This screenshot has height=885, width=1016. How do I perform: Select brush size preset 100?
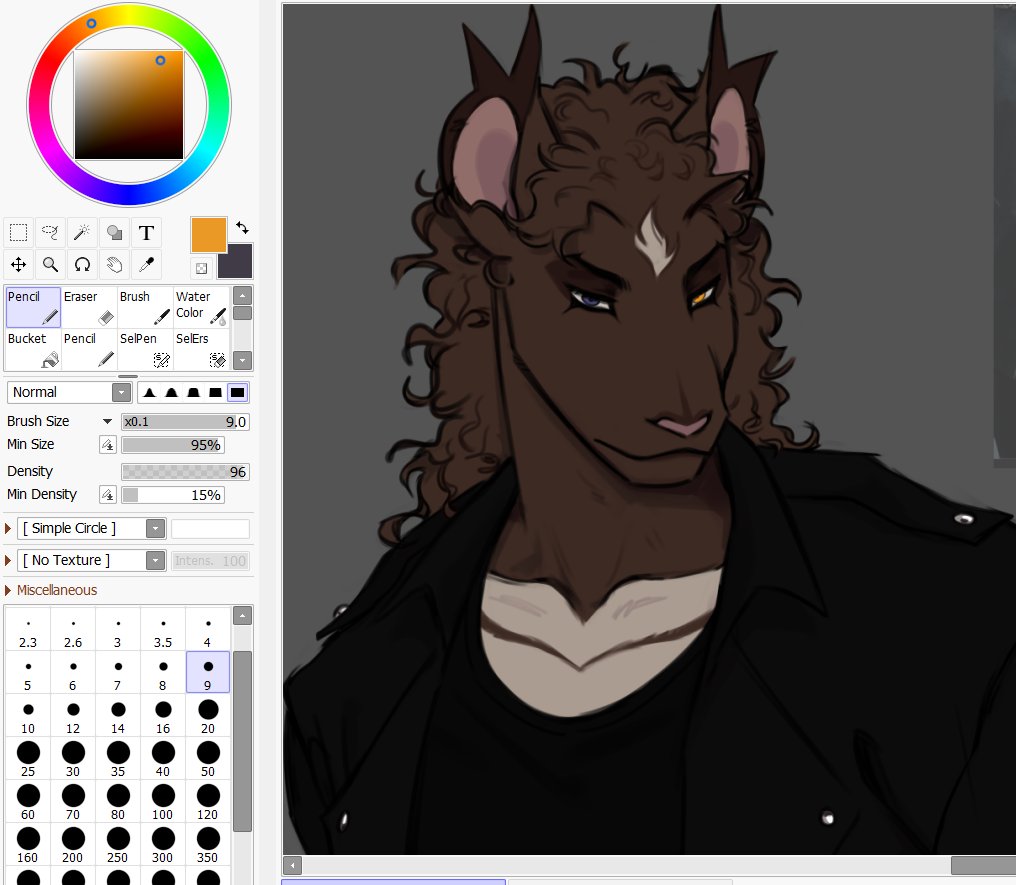(163, 802)
